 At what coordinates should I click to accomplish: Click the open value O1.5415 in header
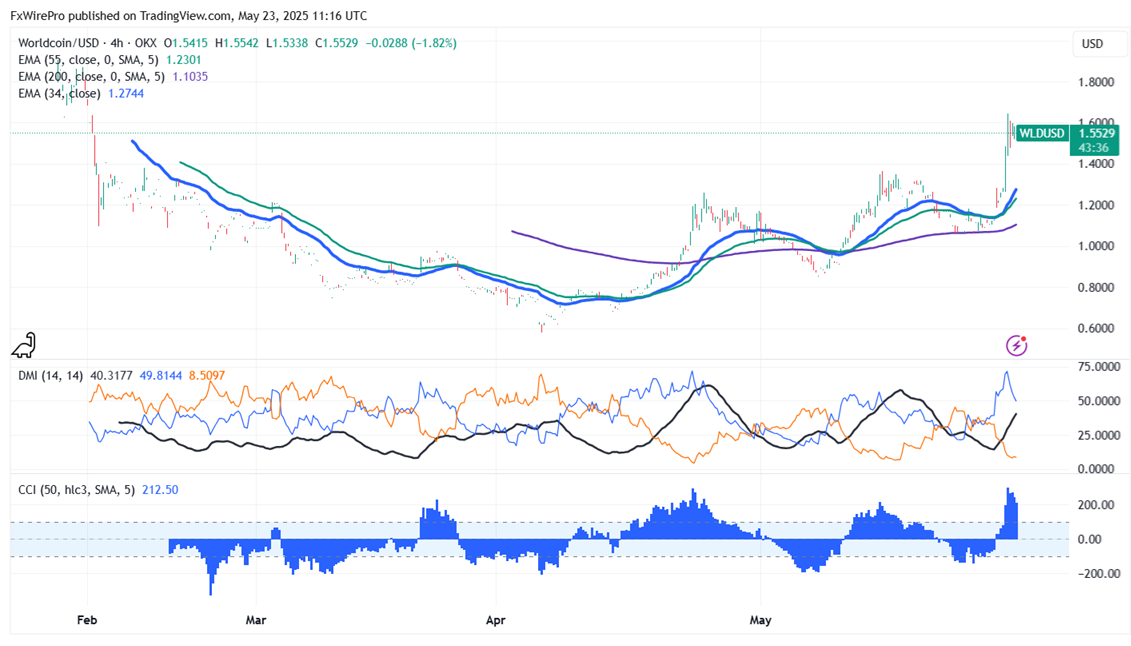pos(186,43)
